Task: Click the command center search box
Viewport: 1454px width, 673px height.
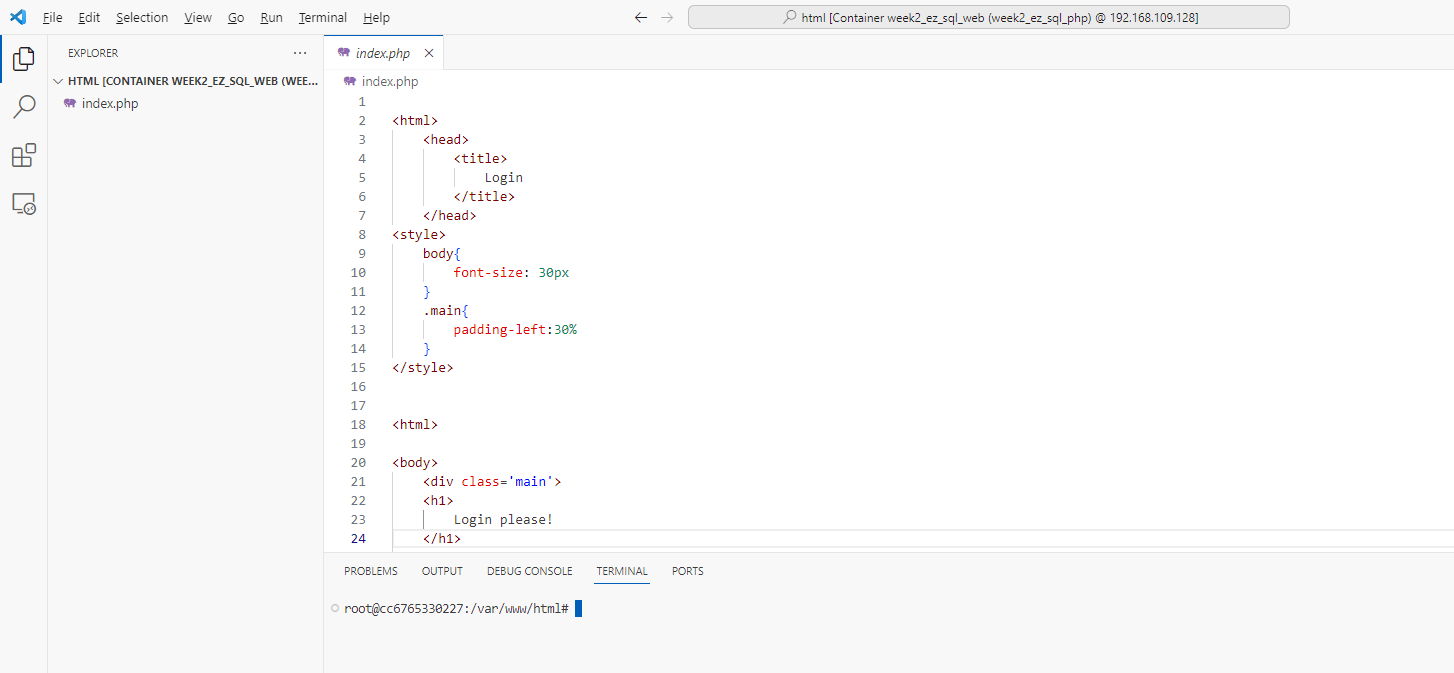Action: click(x=988, y=18)
